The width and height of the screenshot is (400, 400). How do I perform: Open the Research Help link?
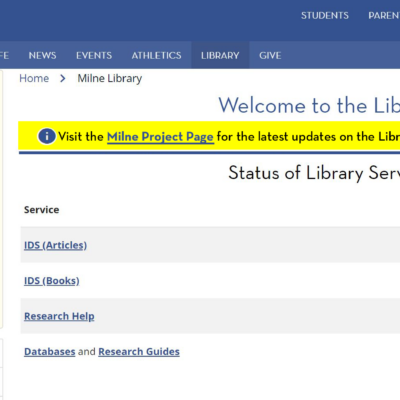click(59, 316)
